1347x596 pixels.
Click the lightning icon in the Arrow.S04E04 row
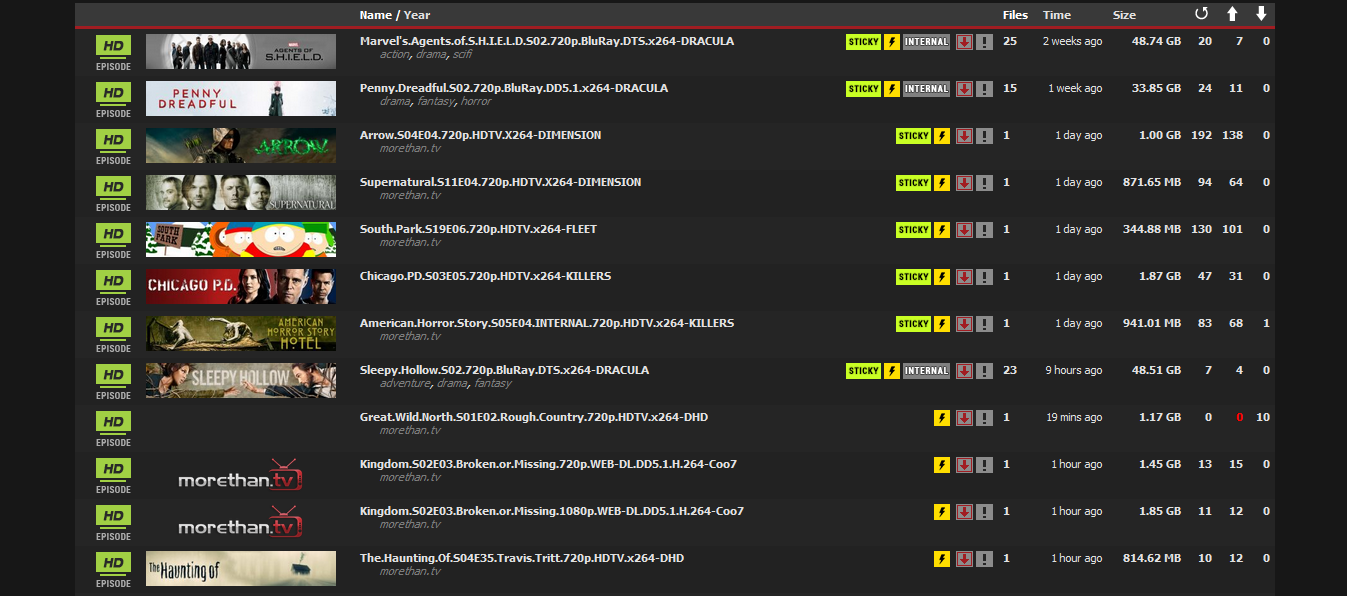[x=942, y=136]
